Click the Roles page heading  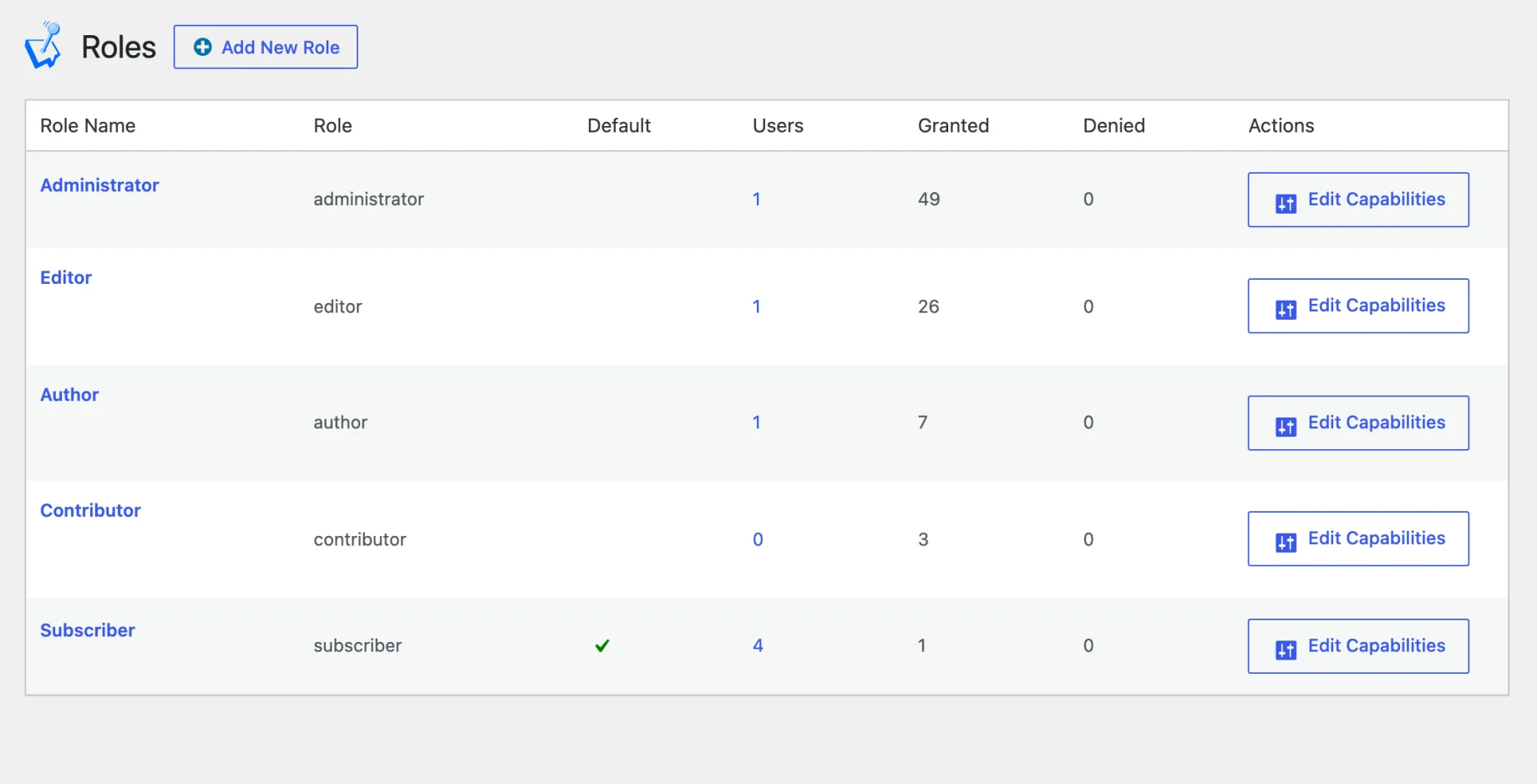[x=119, y=48]
